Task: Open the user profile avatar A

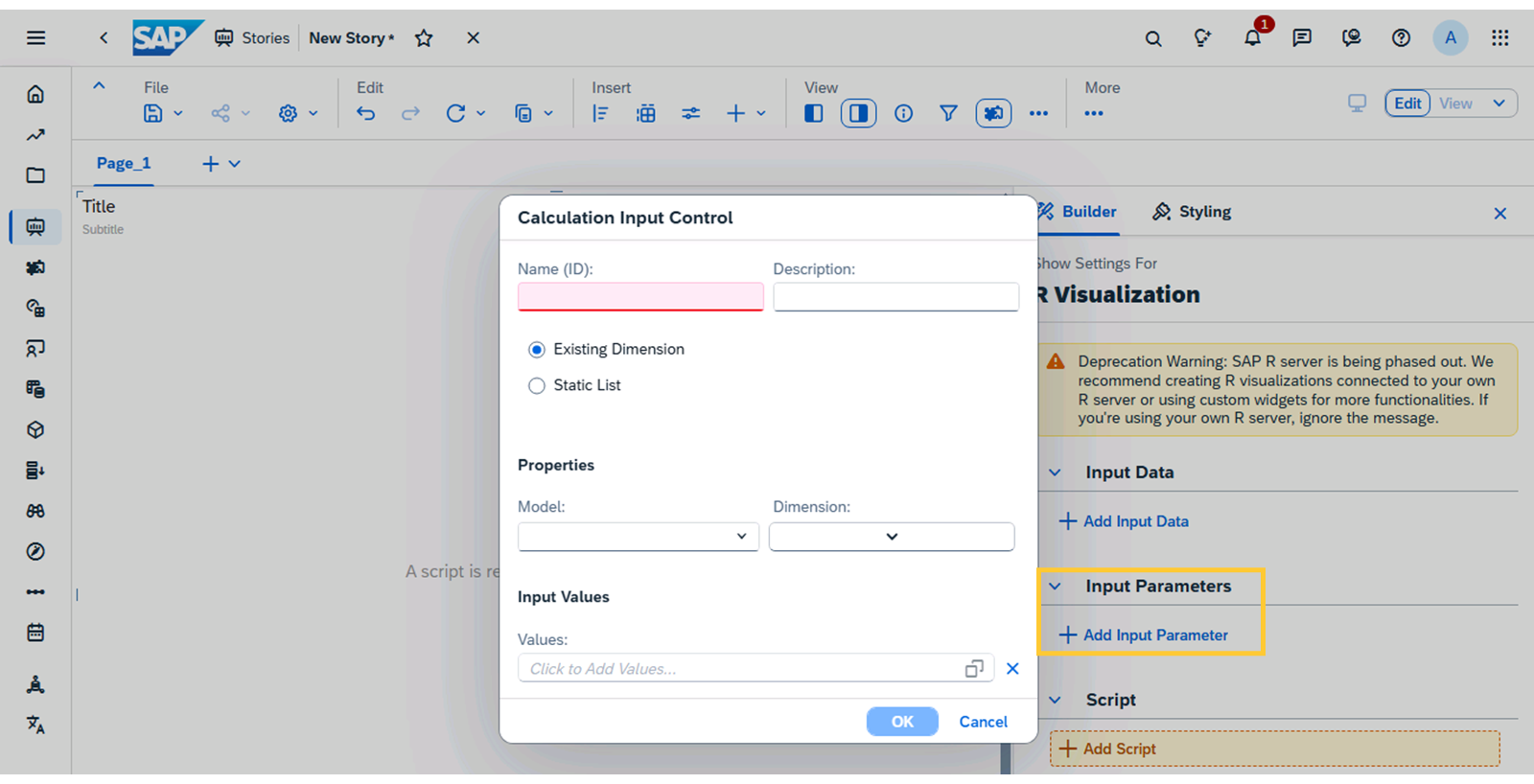Action: click(x=1451, y=38)
